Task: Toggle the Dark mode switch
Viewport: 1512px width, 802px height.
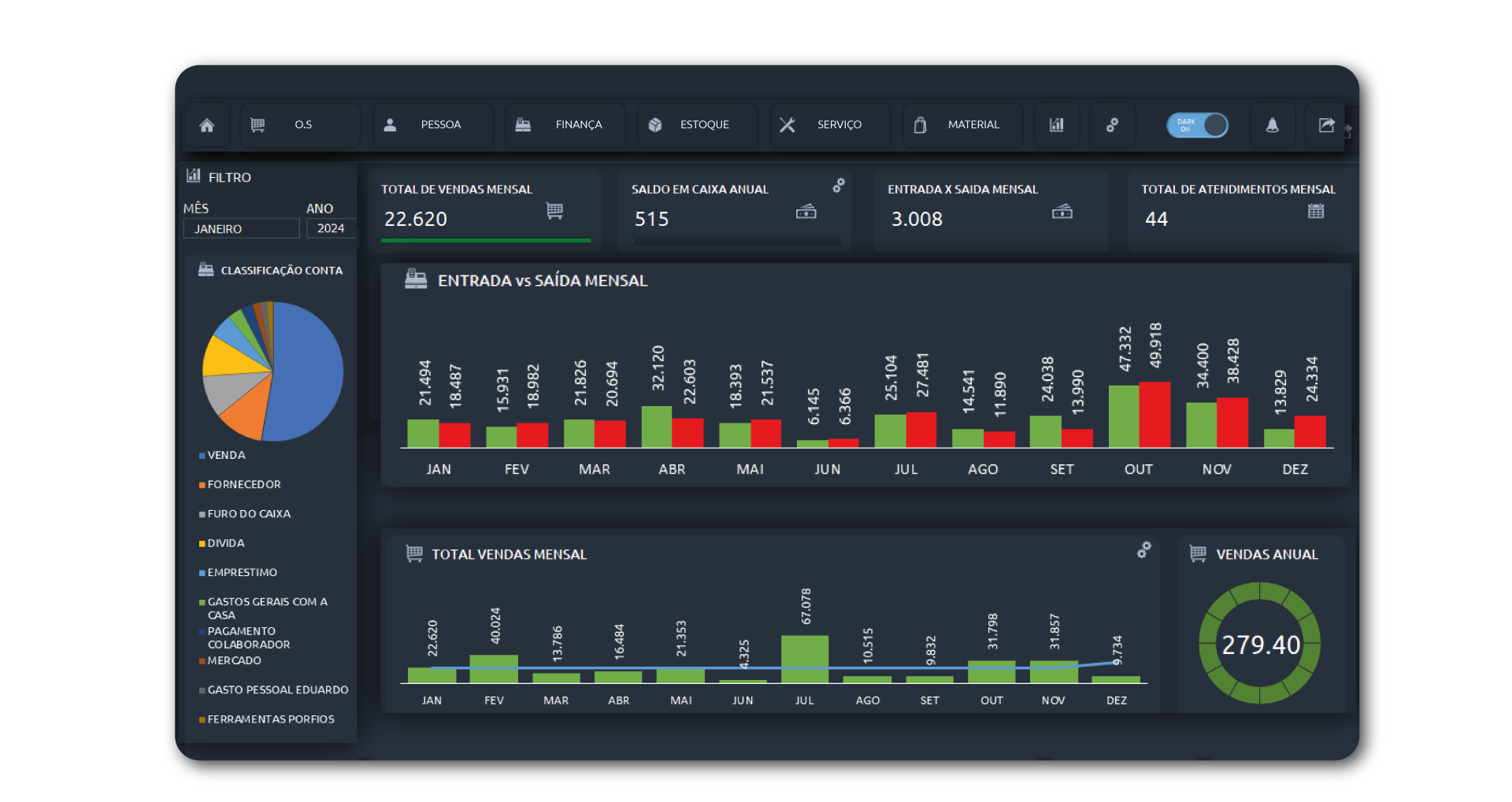Action: click(1197, 125)
